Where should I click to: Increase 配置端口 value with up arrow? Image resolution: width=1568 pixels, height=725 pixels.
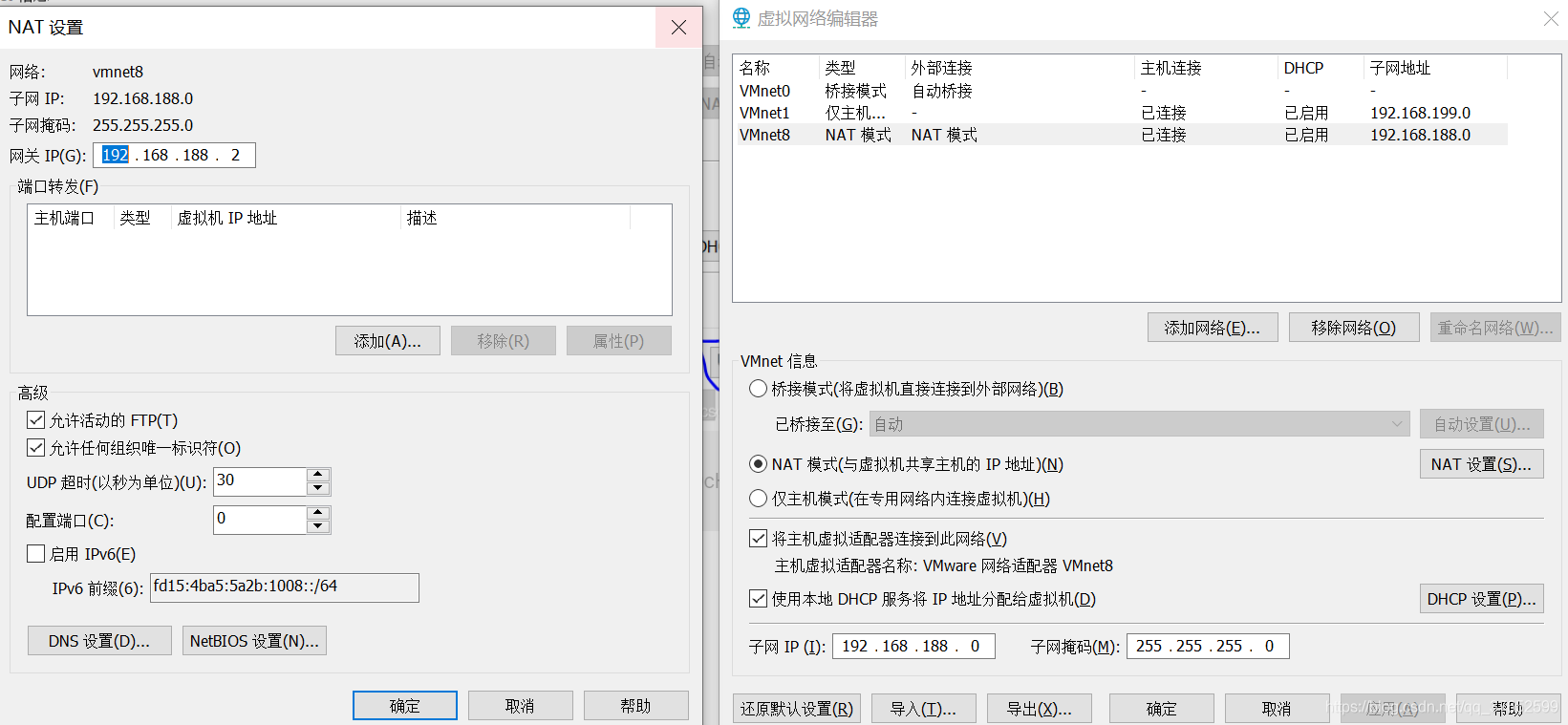coord(318,513)
